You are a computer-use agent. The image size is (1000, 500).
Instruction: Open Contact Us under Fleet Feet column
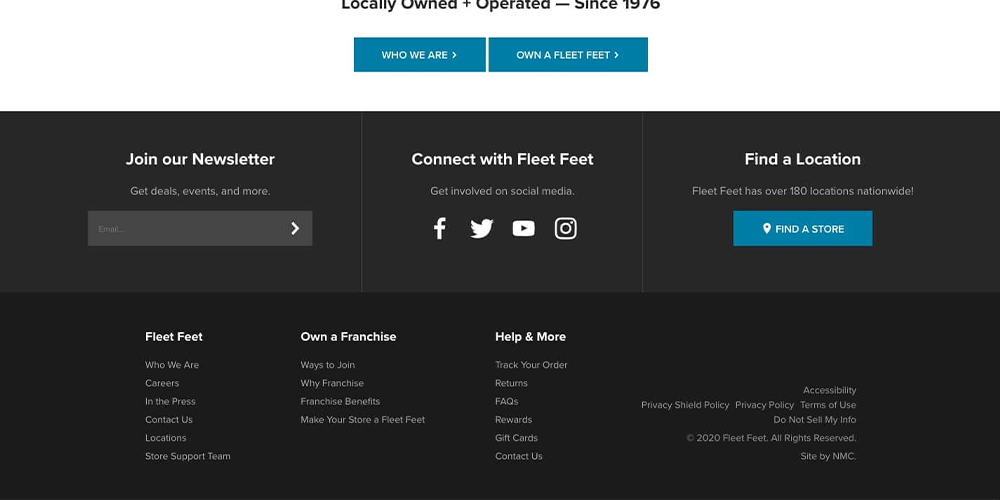click(169, 420)
